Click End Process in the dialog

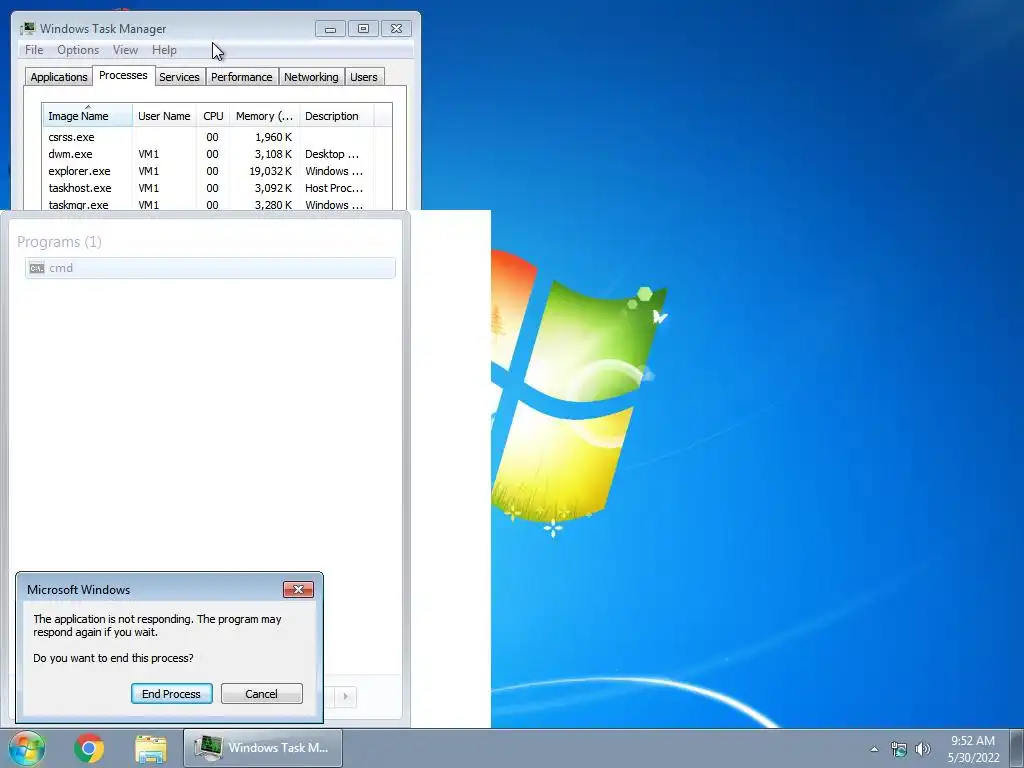click(171, 694)
